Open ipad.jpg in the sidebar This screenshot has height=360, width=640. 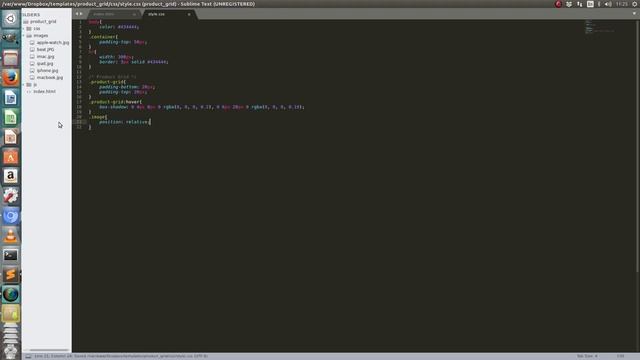pos(45,64)
